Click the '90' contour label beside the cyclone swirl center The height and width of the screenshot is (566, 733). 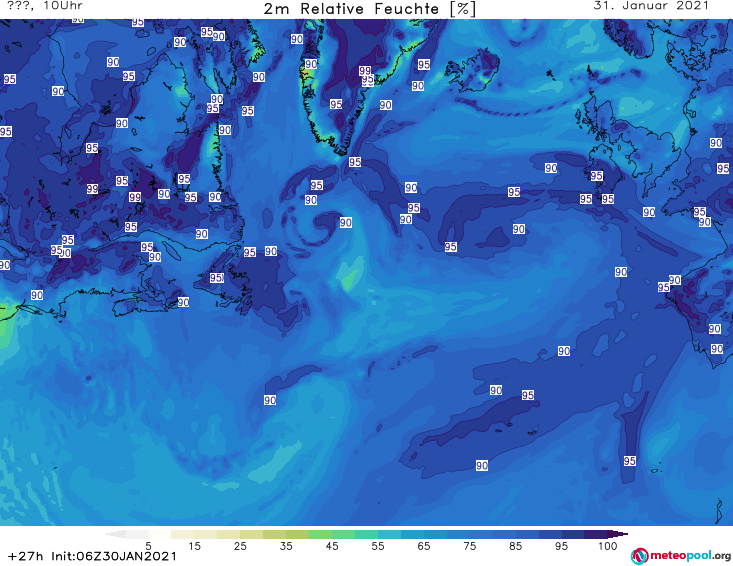[x=346, y=222]
